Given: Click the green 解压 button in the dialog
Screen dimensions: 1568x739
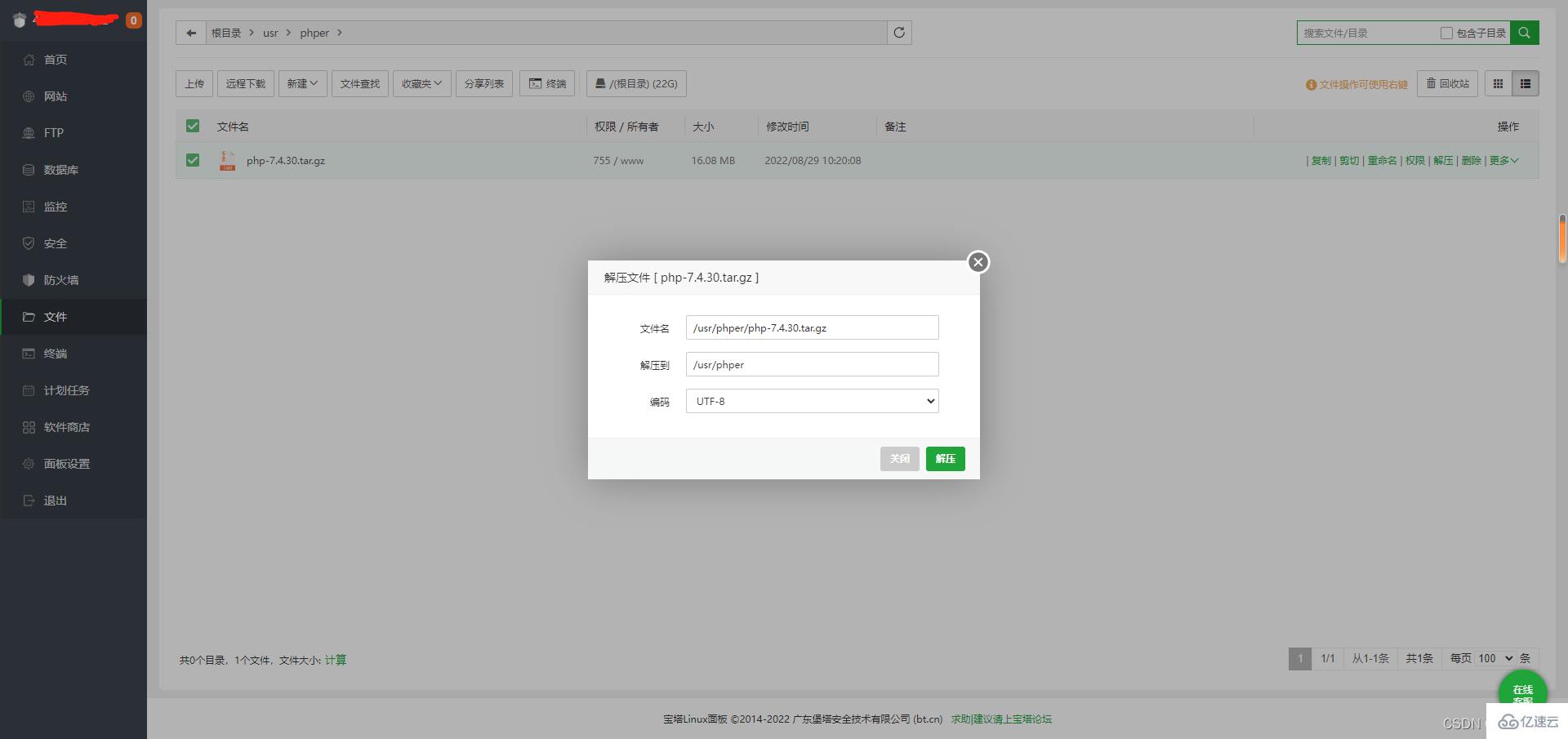Looking at the screenshot, I should (x=946, y=459).
